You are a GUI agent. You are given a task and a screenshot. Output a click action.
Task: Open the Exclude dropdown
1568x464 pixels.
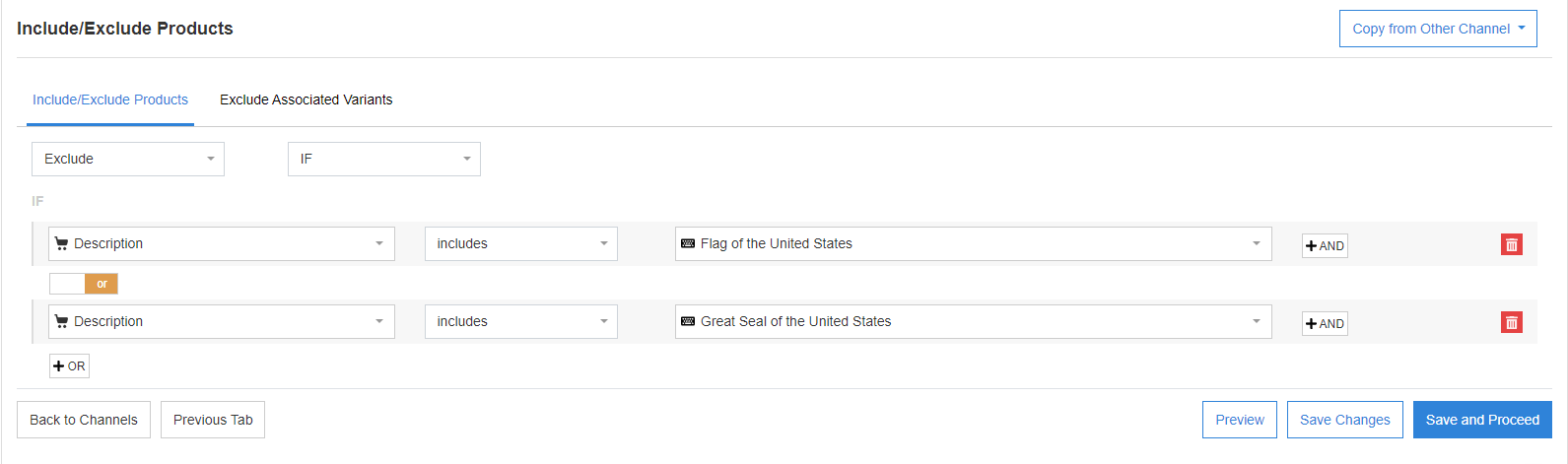click(128, 159)
